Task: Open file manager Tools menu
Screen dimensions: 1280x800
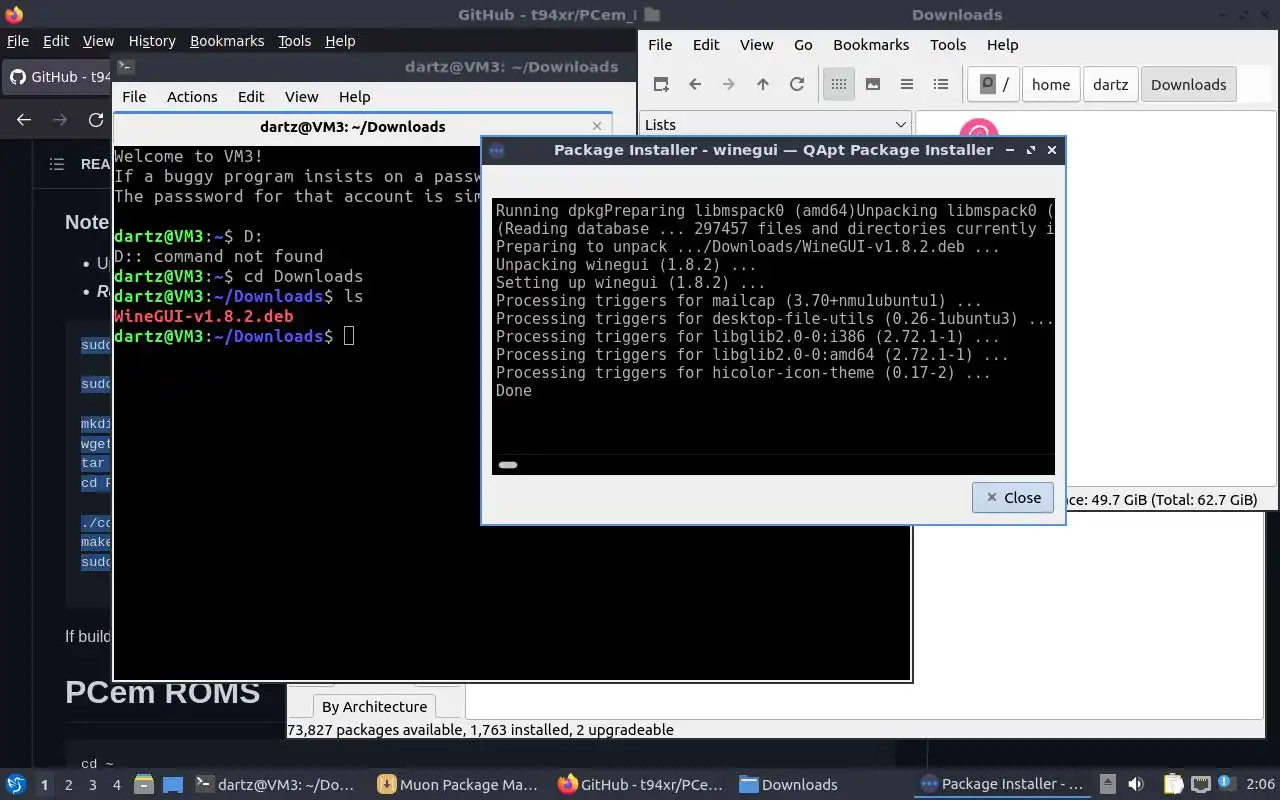Action: 948,44
